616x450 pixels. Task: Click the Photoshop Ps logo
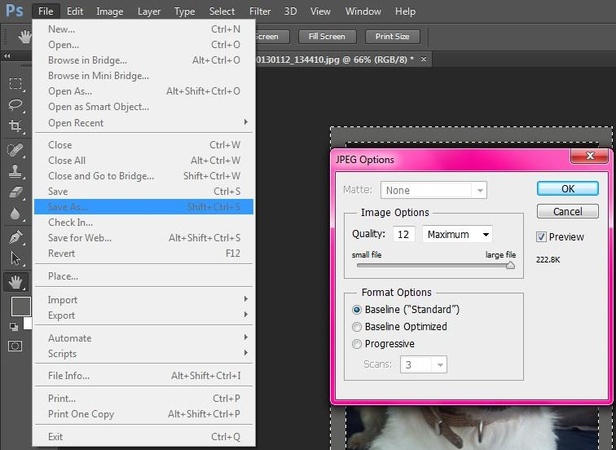[x=15, y=11]
